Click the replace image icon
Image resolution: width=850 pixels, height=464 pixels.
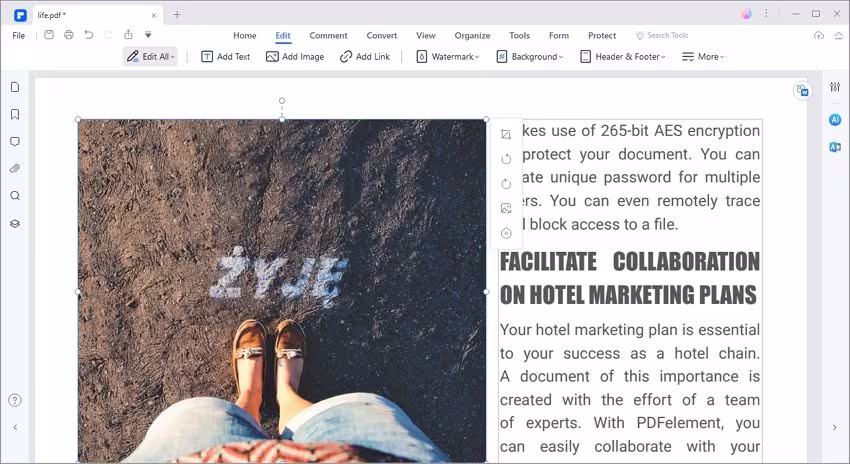click(x=506, y=208)
